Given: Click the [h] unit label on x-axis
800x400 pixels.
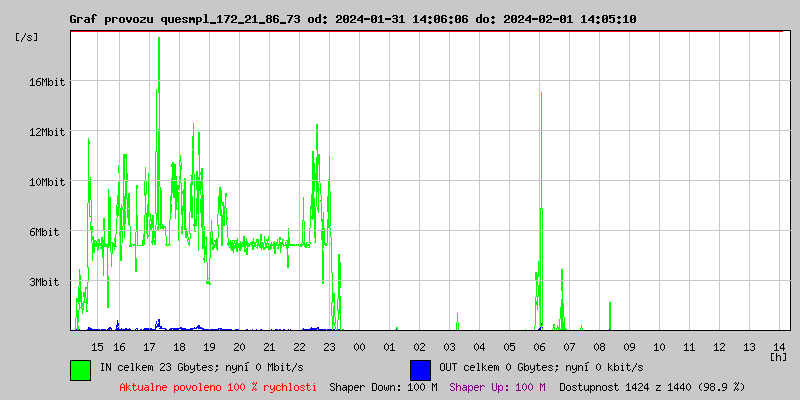Looking at the screenshot, I should pos(778,356).
